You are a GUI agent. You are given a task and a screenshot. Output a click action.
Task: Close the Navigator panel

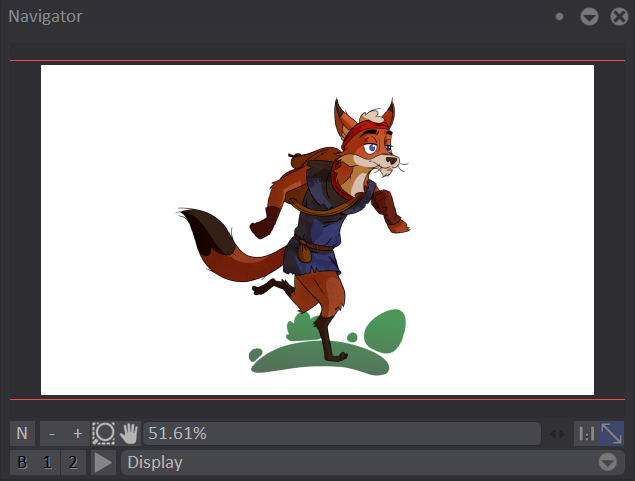pyautogui.click(x=615, y=17)
